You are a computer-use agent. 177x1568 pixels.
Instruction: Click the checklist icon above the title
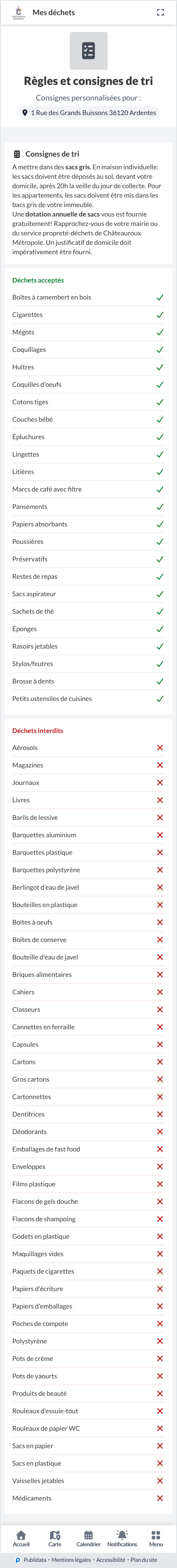point(89,51)
